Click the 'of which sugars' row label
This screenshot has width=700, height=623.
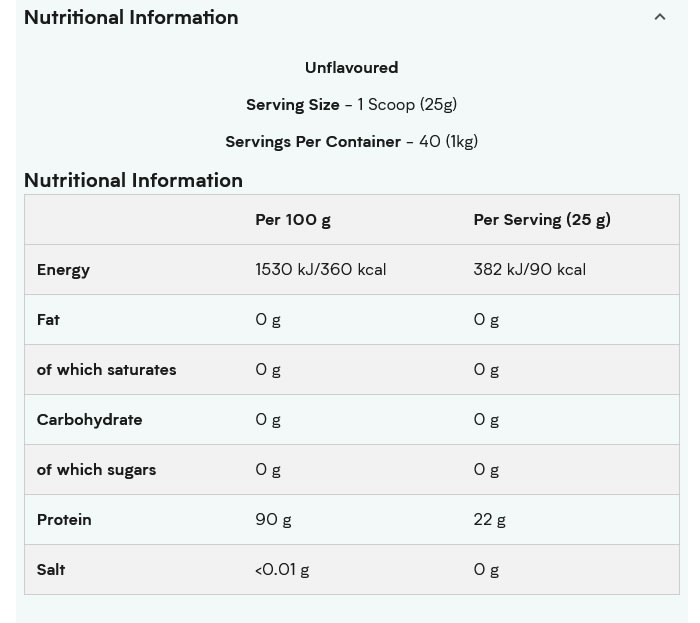click(x=96, y=469)
